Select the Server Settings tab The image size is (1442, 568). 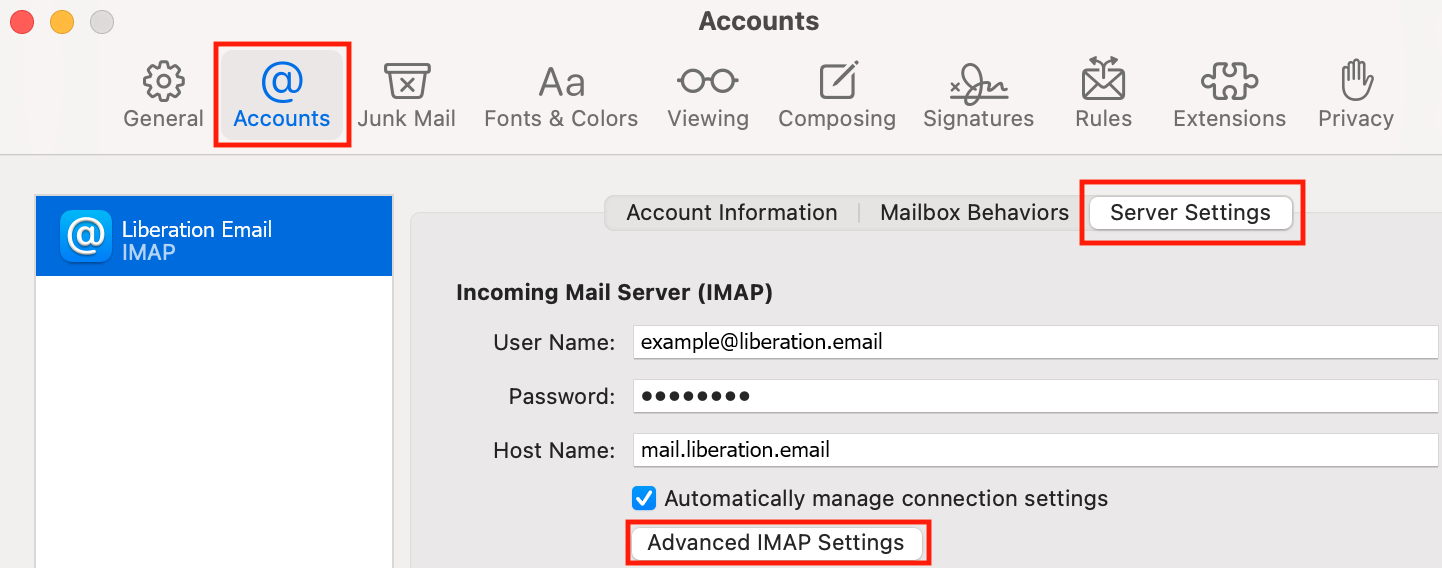coord(1190,213)
